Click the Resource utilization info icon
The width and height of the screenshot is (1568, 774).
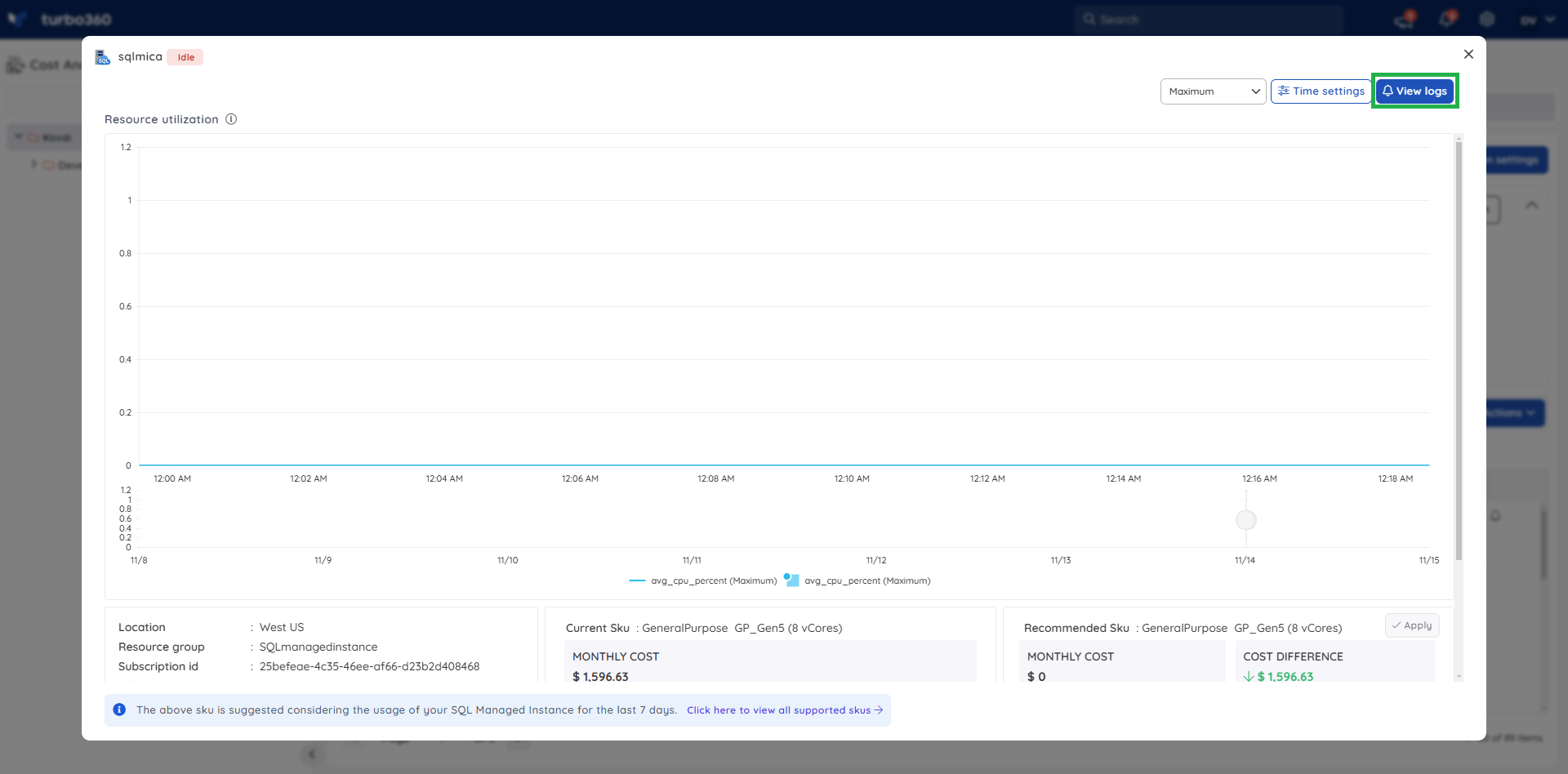231,119
